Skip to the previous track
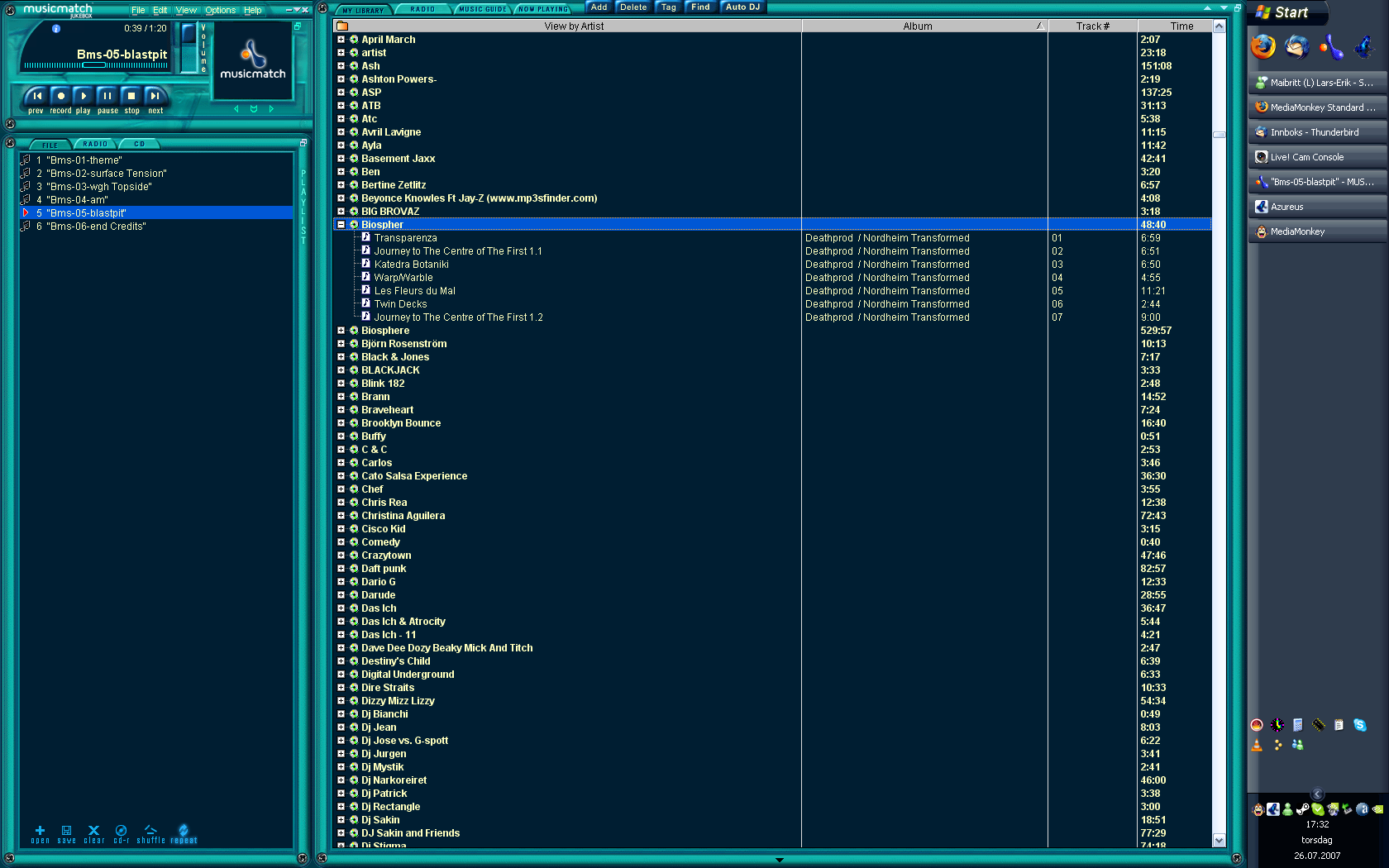This screenshot has width=1389, height=868. click(x=36, y=96)
